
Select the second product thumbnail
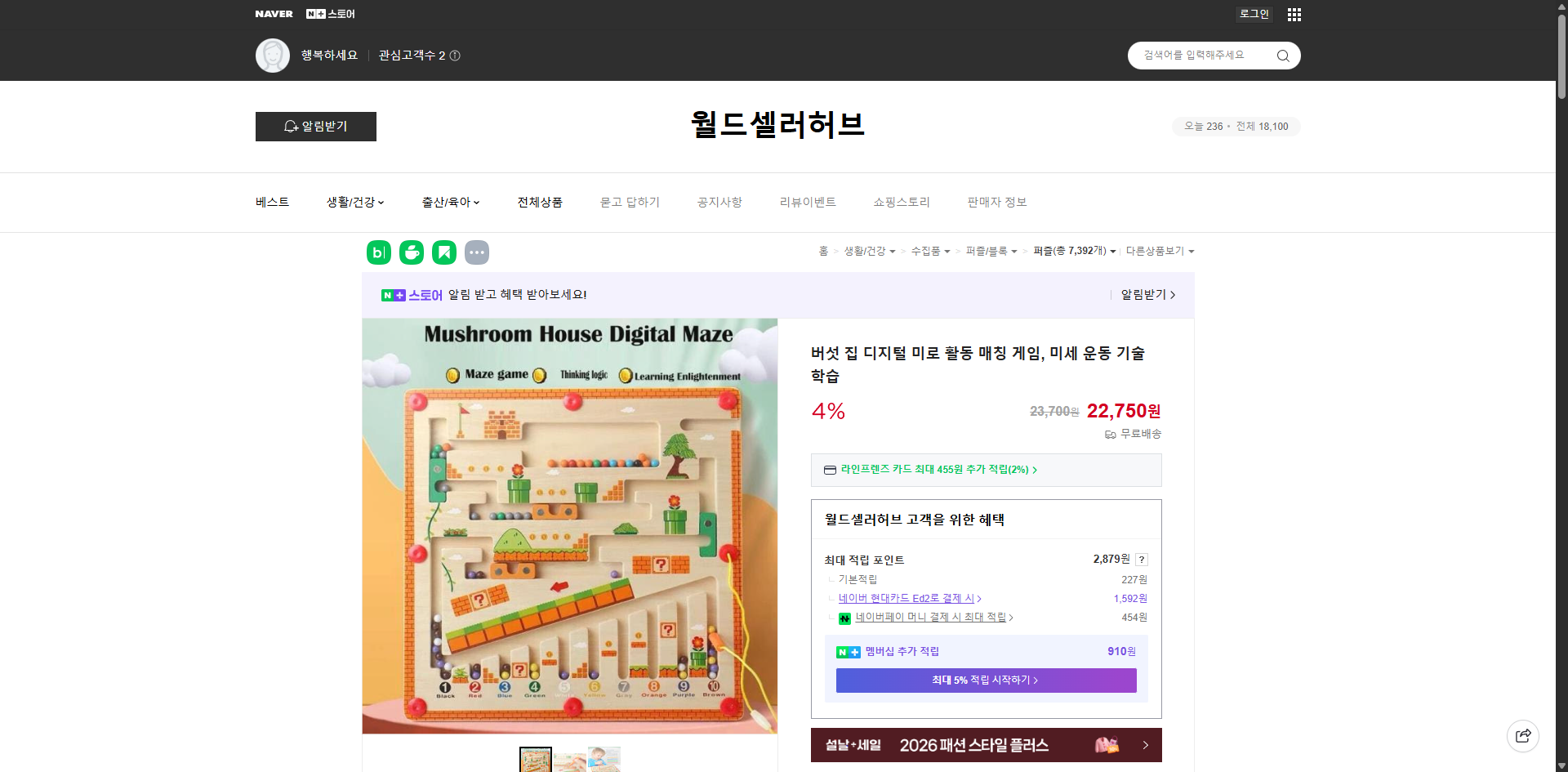[x=569, y=760]
